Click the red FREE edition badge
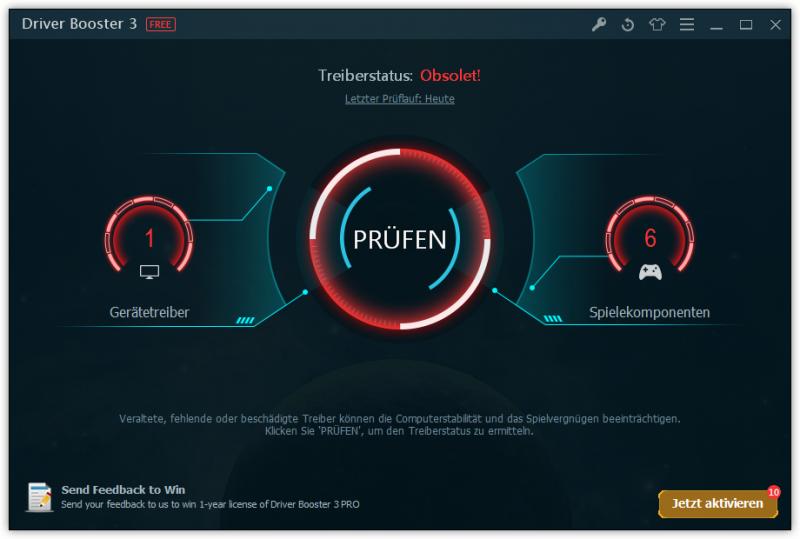Viewport: 800px width, 539px height. [161, 24]
